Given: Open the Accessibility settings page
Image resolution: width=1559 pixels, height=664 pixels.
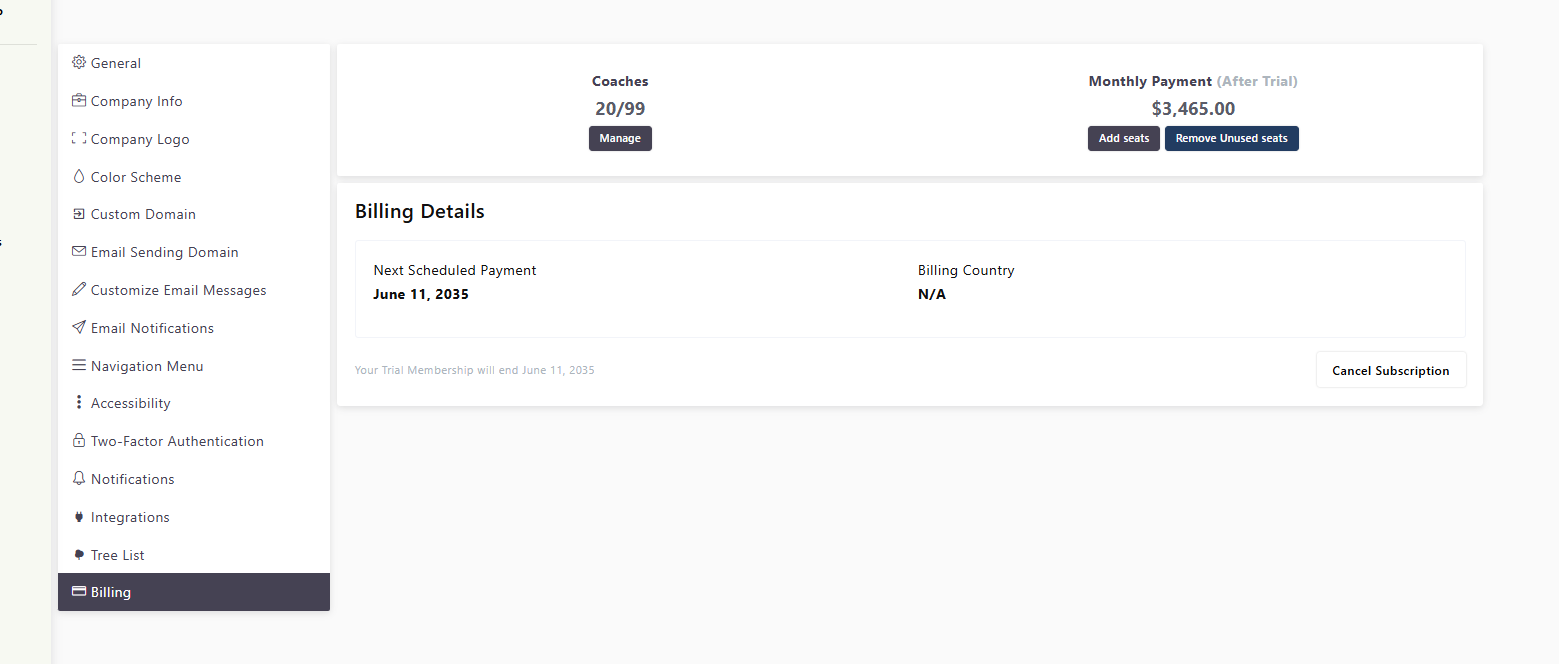Looking at the screenshot, I should point(130,403).
